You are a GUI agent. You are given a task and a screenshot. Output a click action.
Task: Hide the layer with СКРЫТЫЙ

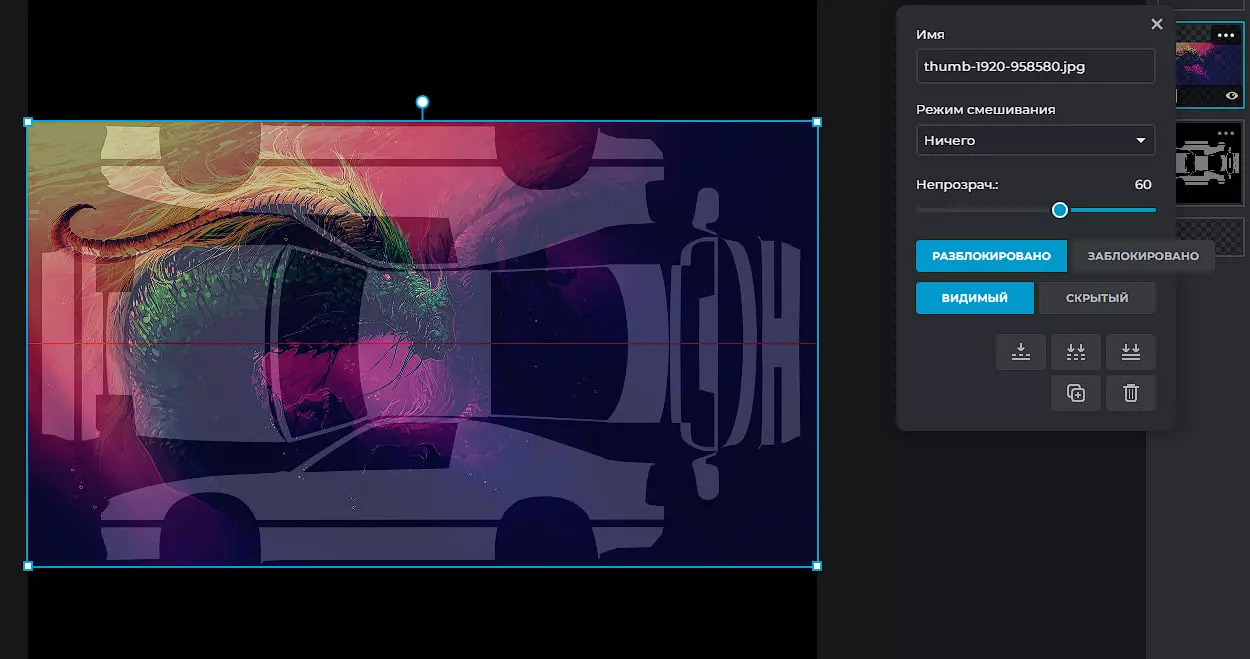click(x=1097, y=298)
